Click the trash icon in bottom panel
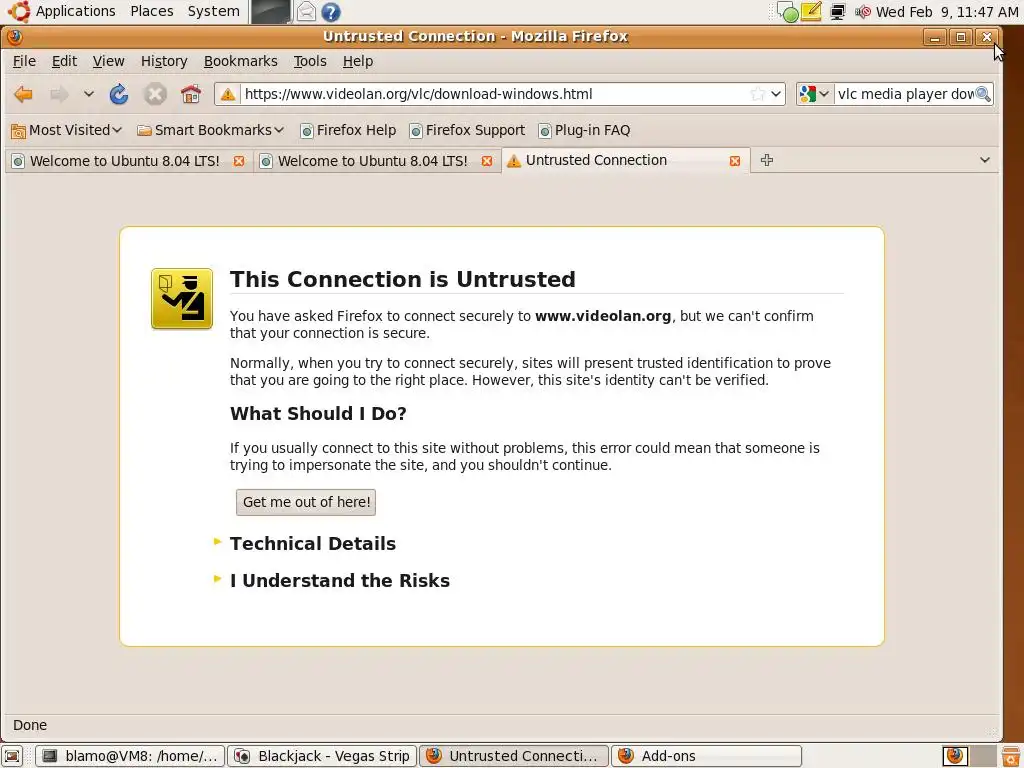The image size is (1024, 768). tap(1011, 757)
